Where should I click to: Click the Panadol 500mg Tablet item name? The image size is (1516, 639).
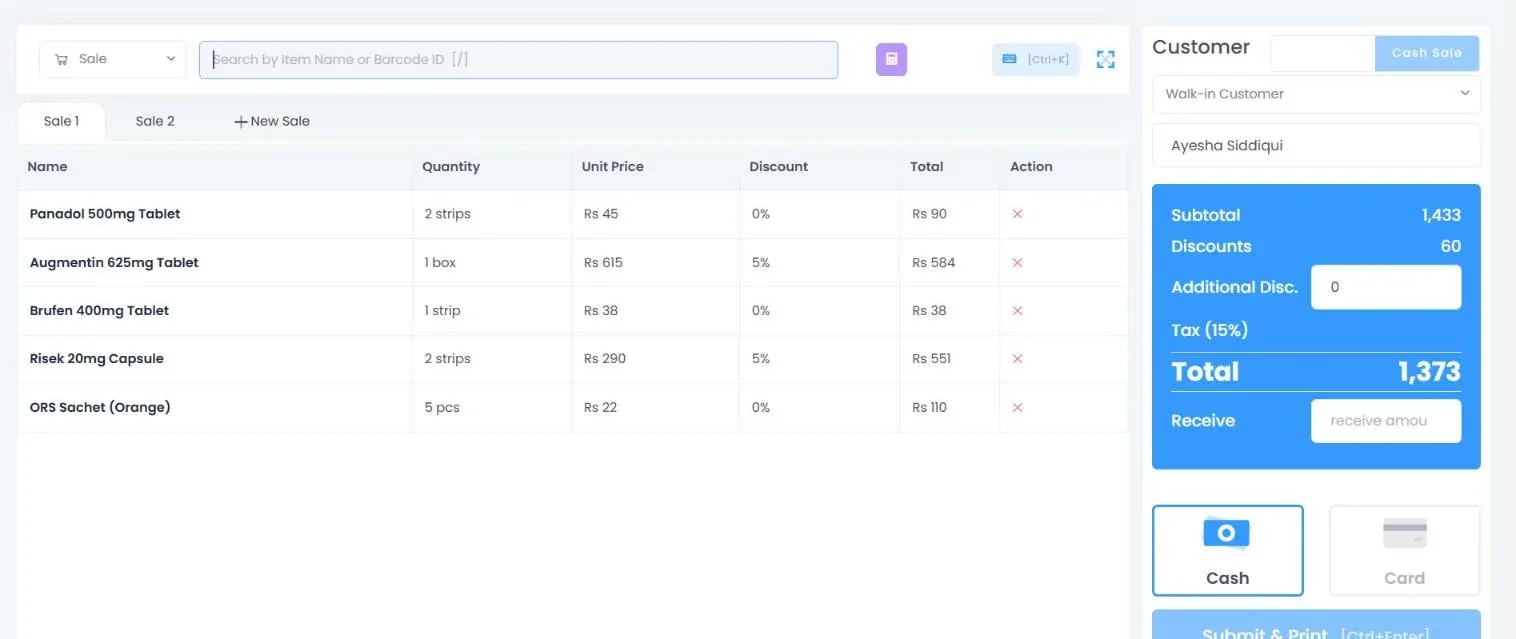coord(105,214)
